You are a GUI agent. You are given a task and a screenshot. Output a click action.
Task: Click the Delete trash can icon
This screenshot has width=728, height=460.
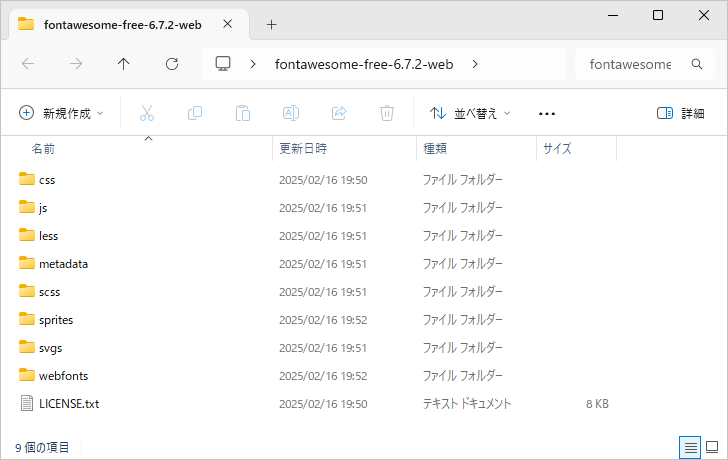(387, 113)
